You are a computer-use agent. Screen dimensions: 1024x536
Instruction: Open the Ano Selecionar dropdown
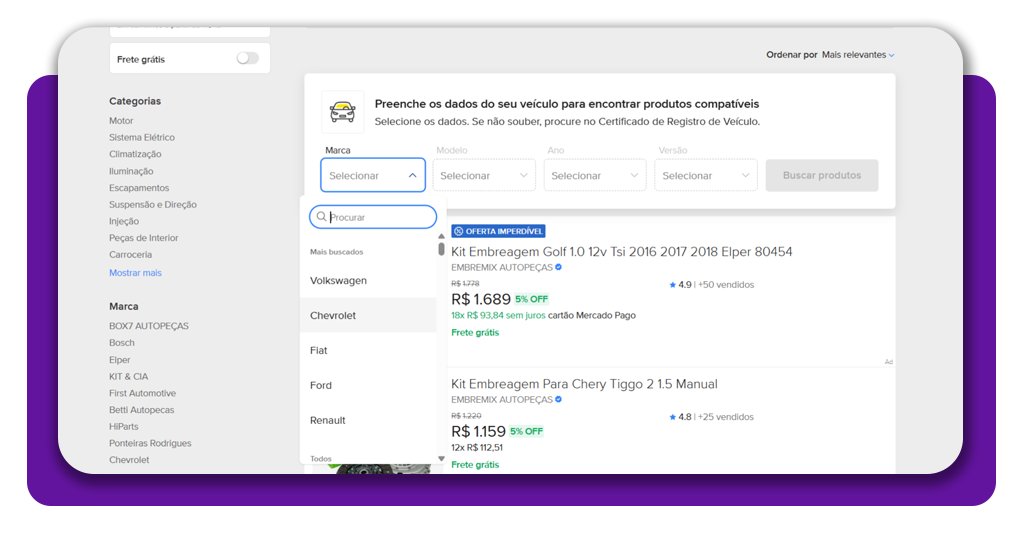click(x=595, y=175)
